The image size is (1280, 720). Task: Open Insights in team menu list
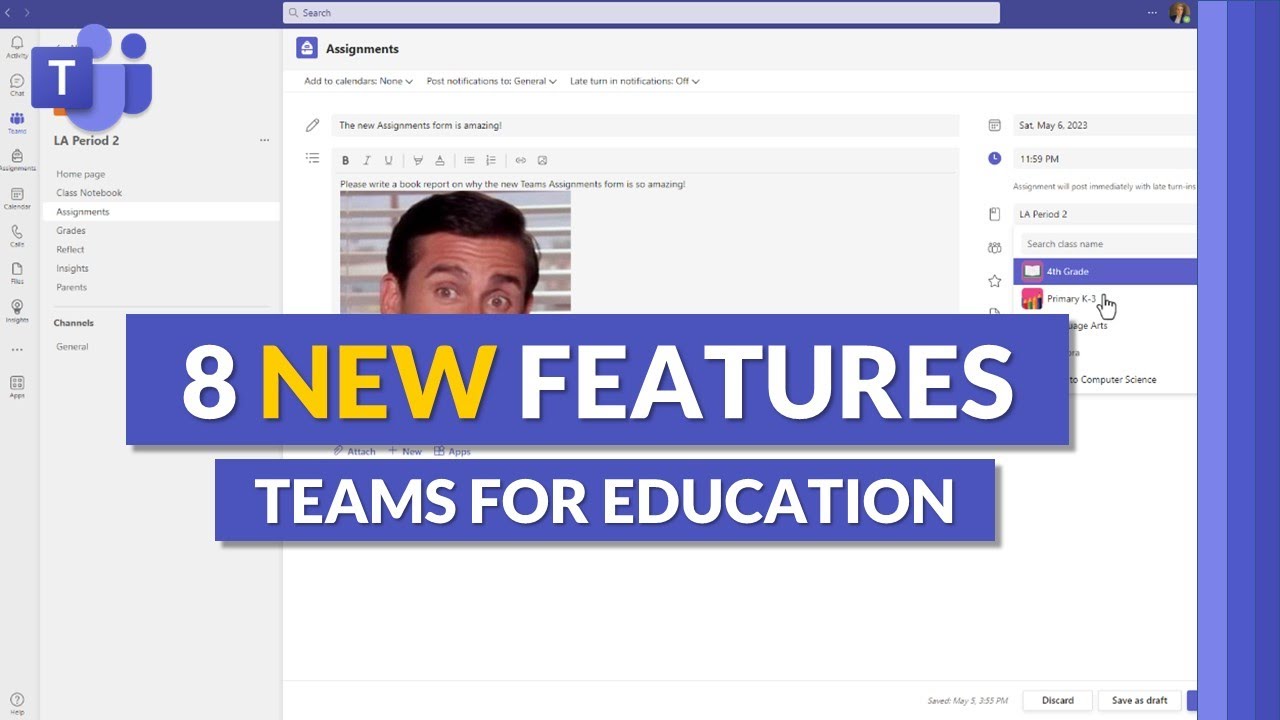tap(72, 269)
